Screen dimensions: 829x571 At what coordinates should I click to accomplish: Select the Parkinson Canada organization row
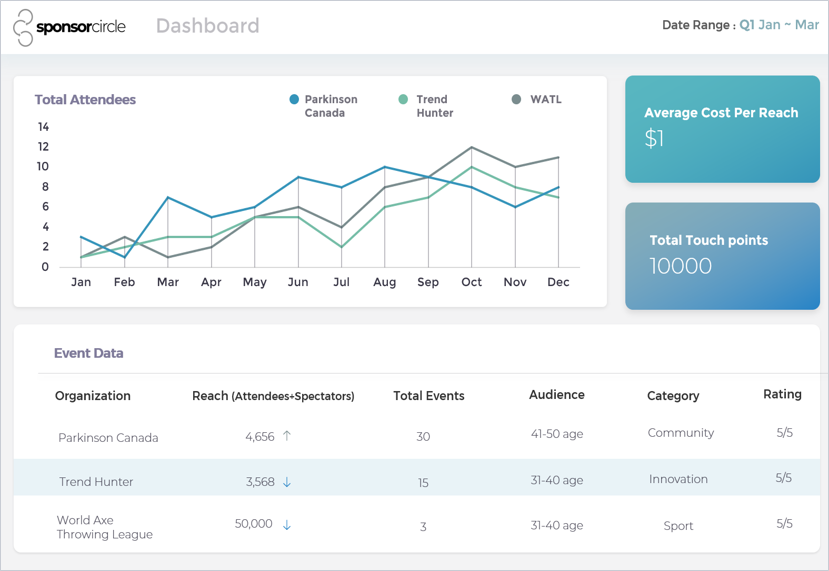click(x=417, y=437)
